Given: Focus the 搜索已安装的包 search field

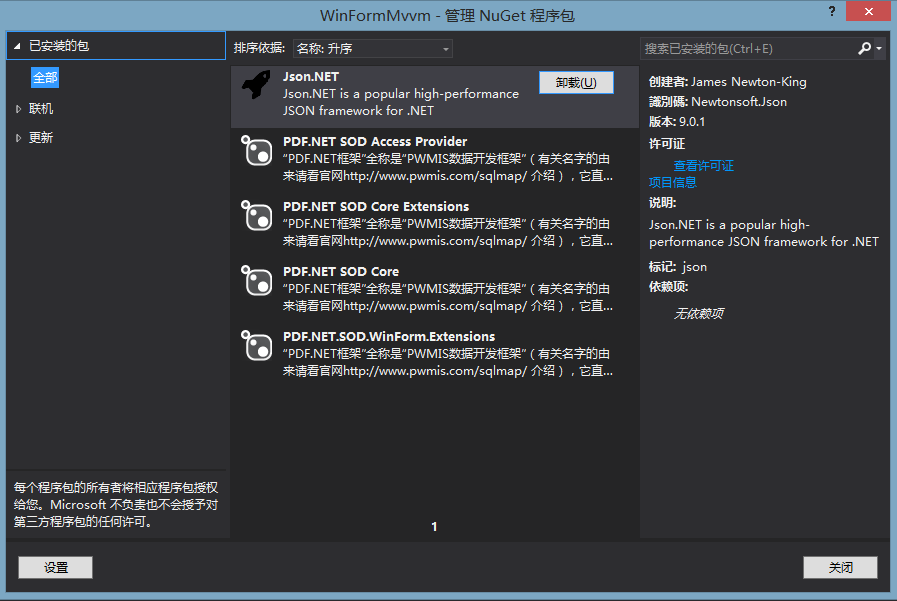Looking at the screenshot, I should pos(748,49).
